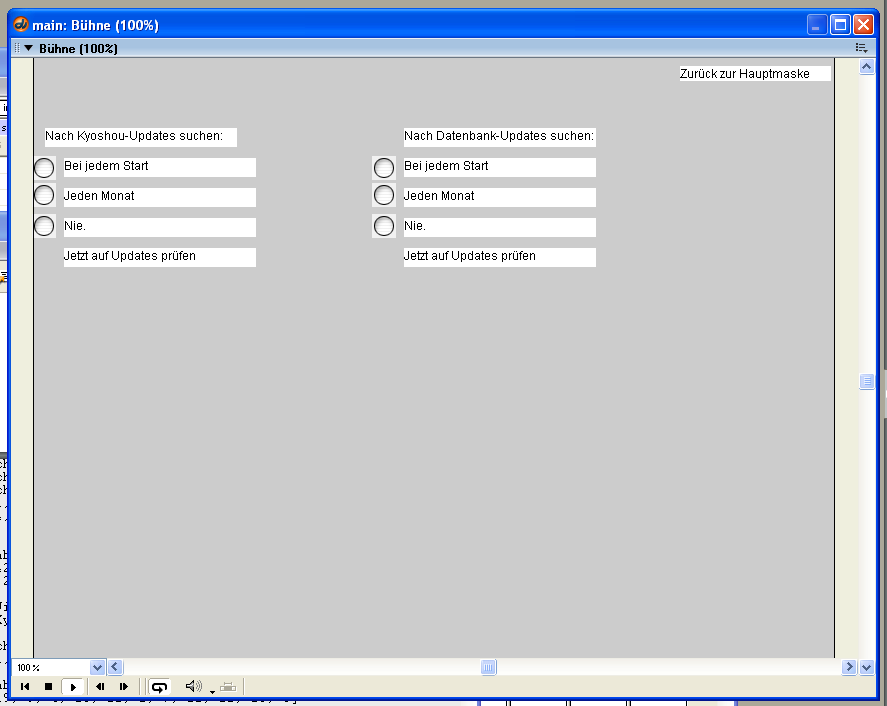
Task: Click the volume speaker icon
Action: 193,687
